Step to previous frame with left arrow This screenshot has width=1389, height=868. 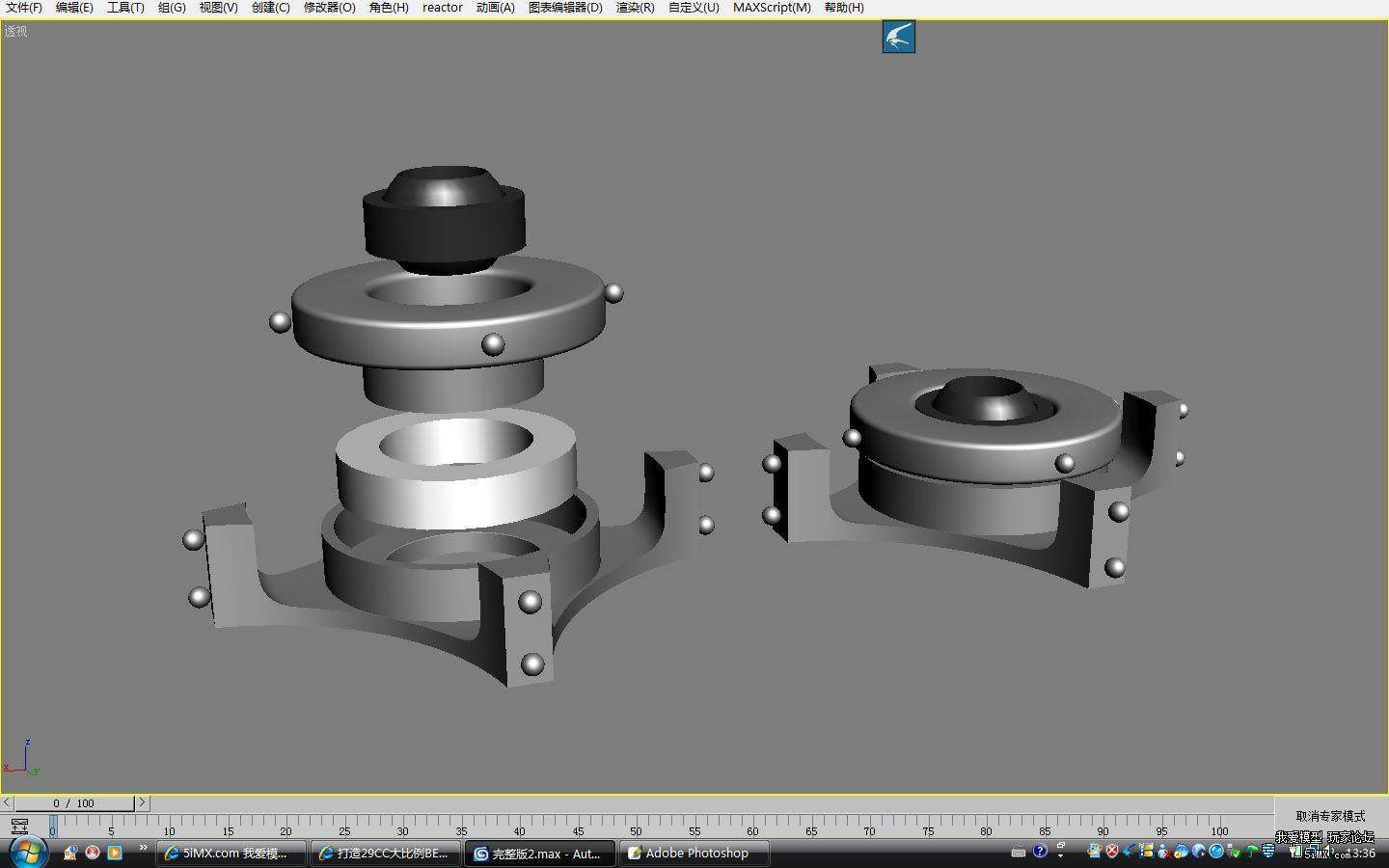(8, 802)
